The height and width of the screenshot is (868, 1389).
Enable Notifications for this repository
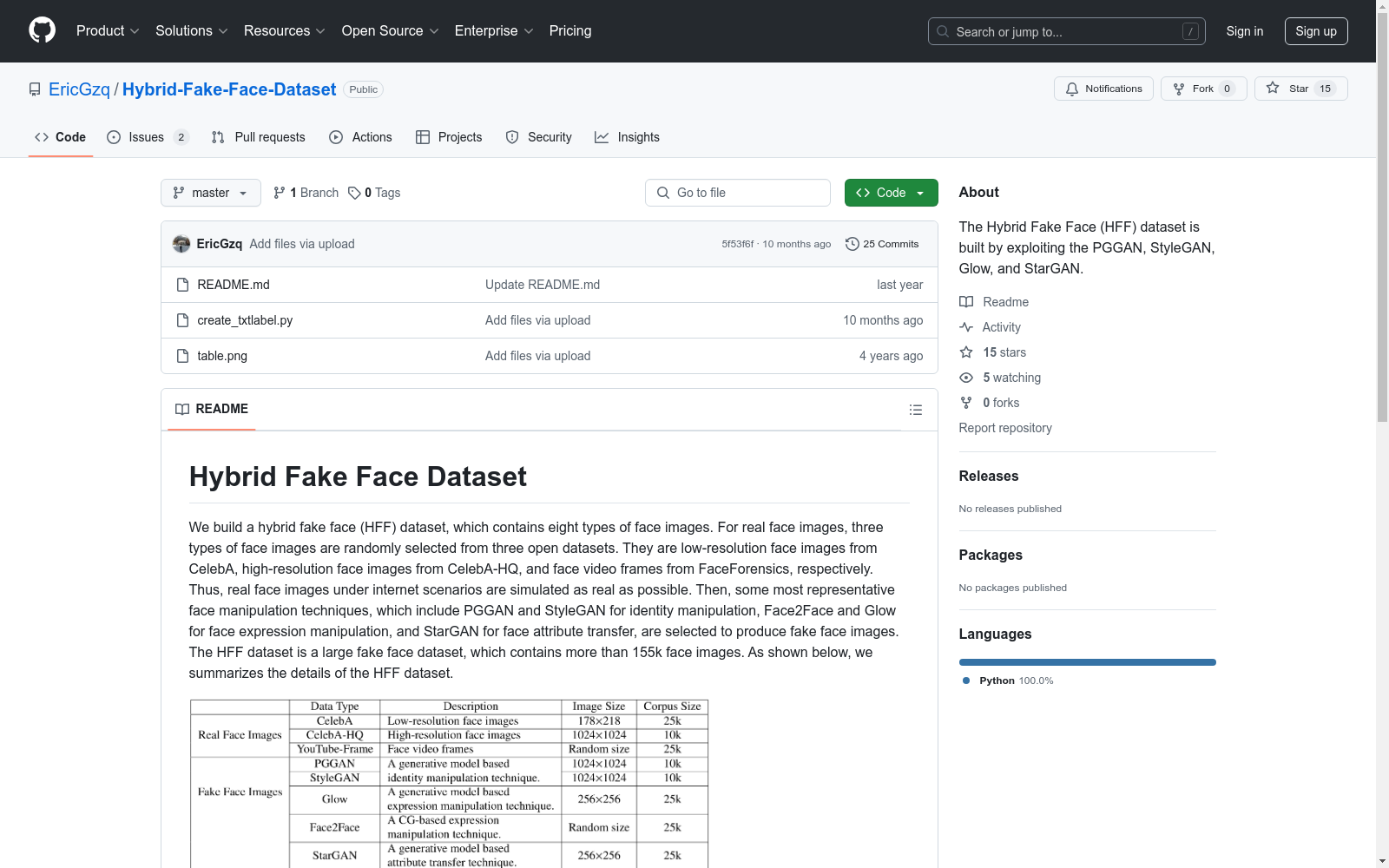(1103, 89)
